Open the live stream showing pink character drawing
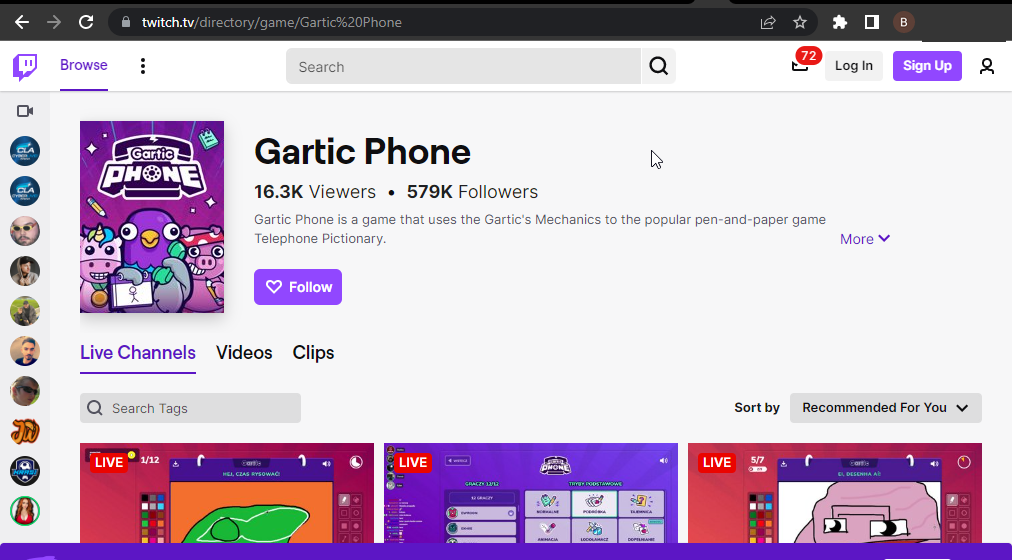Image resolution: width=1012 pixels, height=560 pixels. point(835,493)
